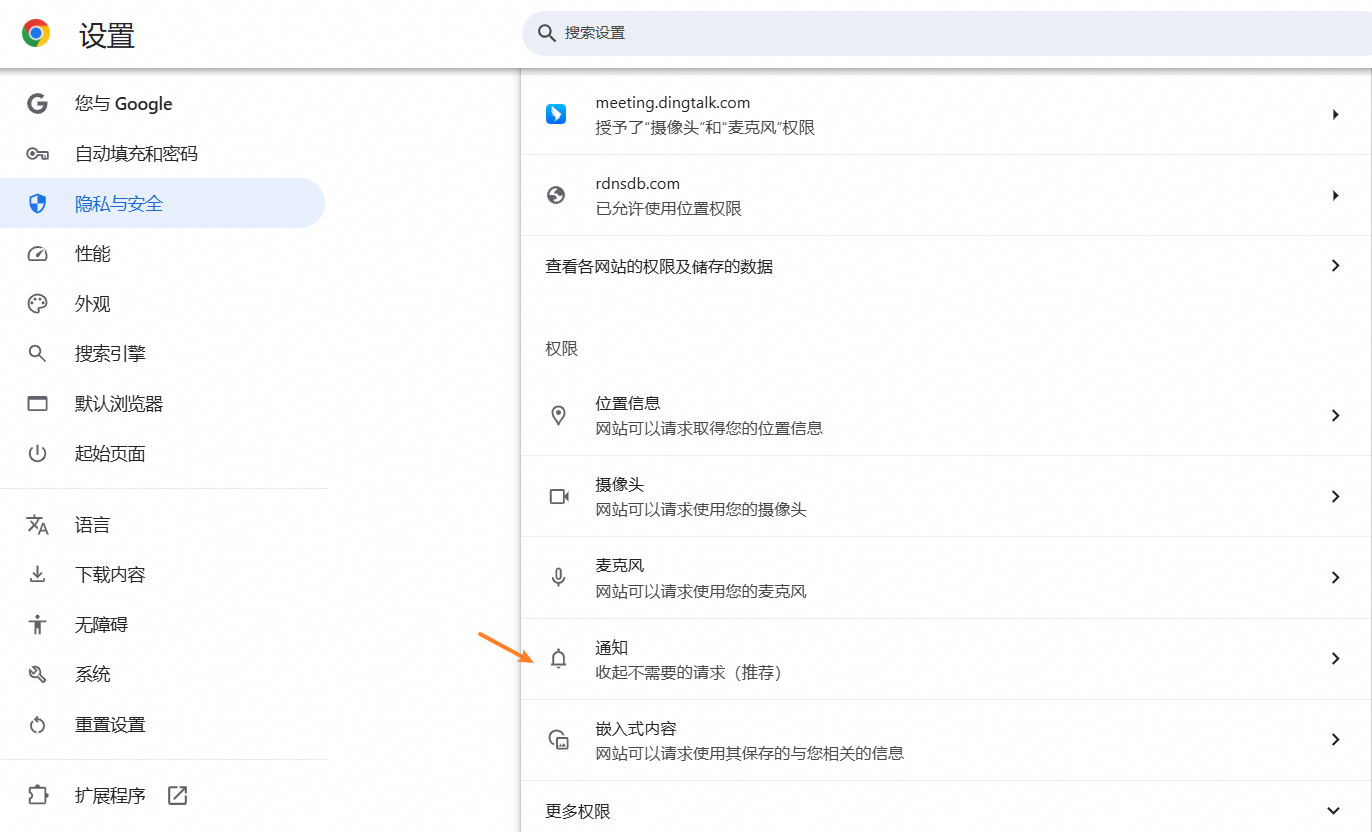Open meeting.dingtalk.com permissions via its arrow
The height and width of the screenshot is (832, 1372).
point(1335,115)
